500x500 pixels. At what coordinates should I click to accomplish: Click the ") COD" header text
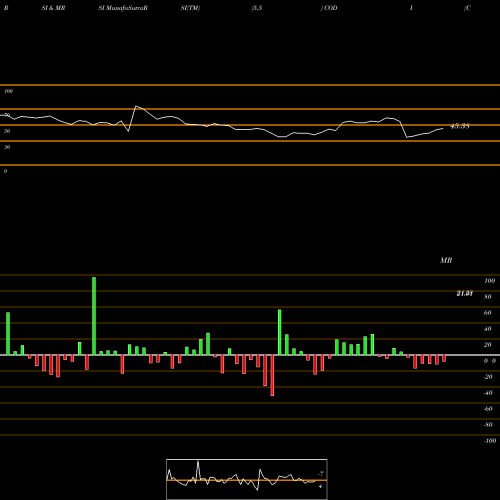coord(329,8)
